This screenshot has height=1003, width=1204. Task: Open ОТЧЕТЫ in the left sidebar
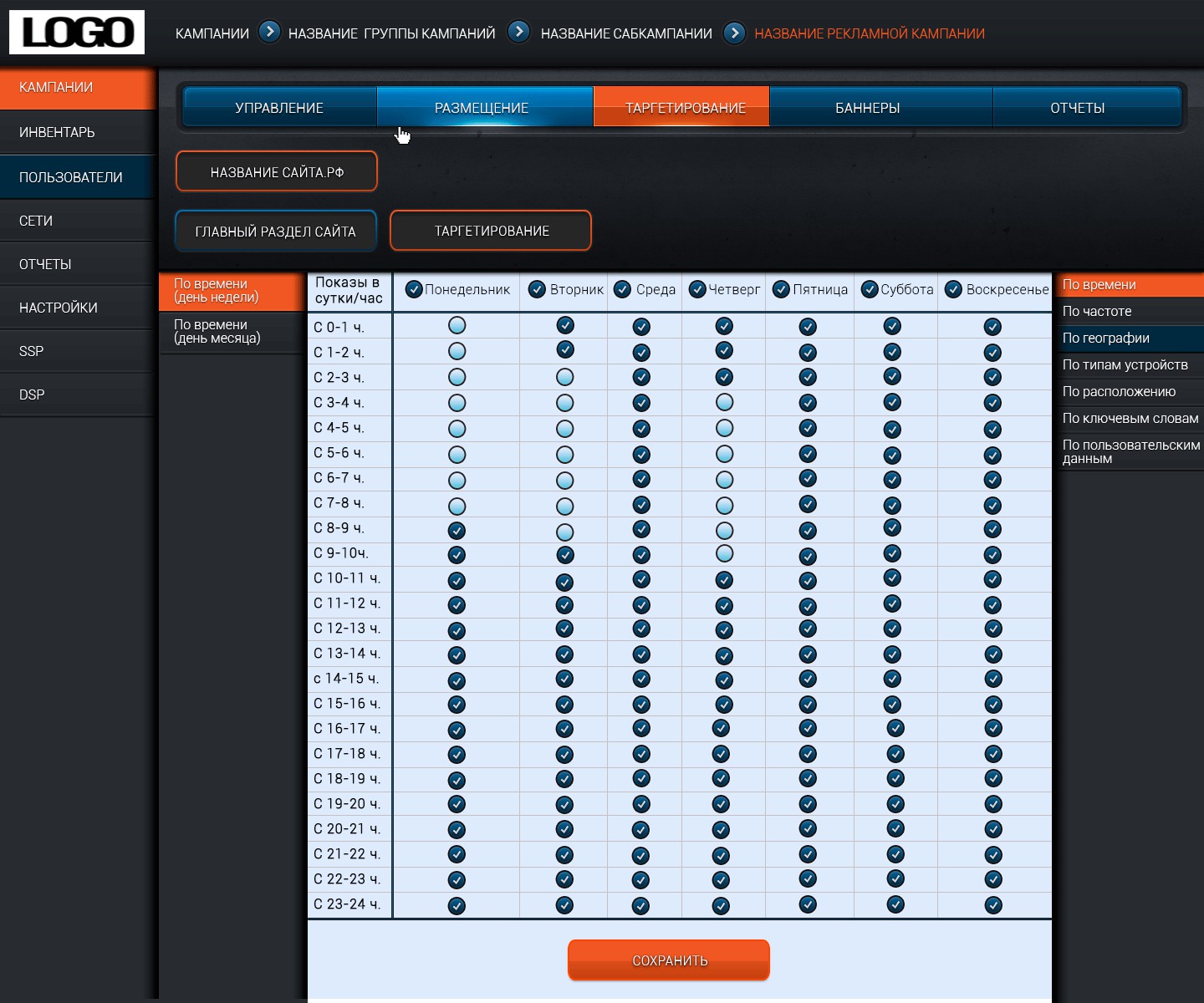(78, 264)
